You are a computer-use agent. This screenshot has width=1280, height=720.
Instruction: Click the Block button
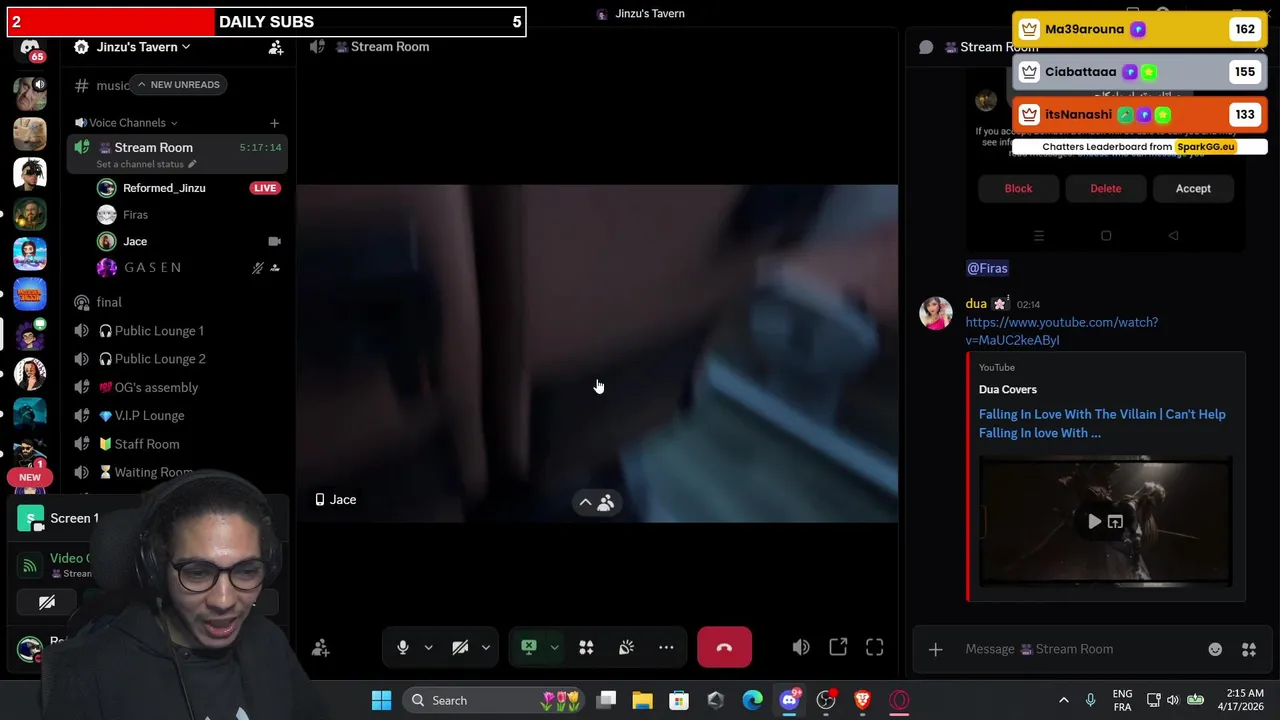[x=1018, y=188]
